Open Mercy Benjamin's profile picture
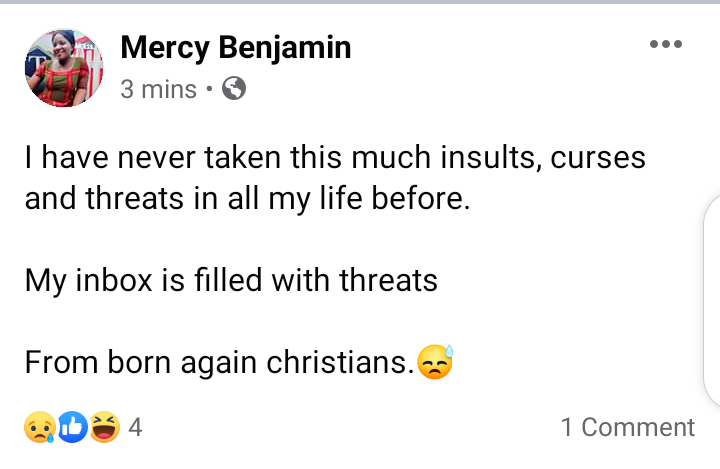This screenshot has width=720, height=469. 66,68
